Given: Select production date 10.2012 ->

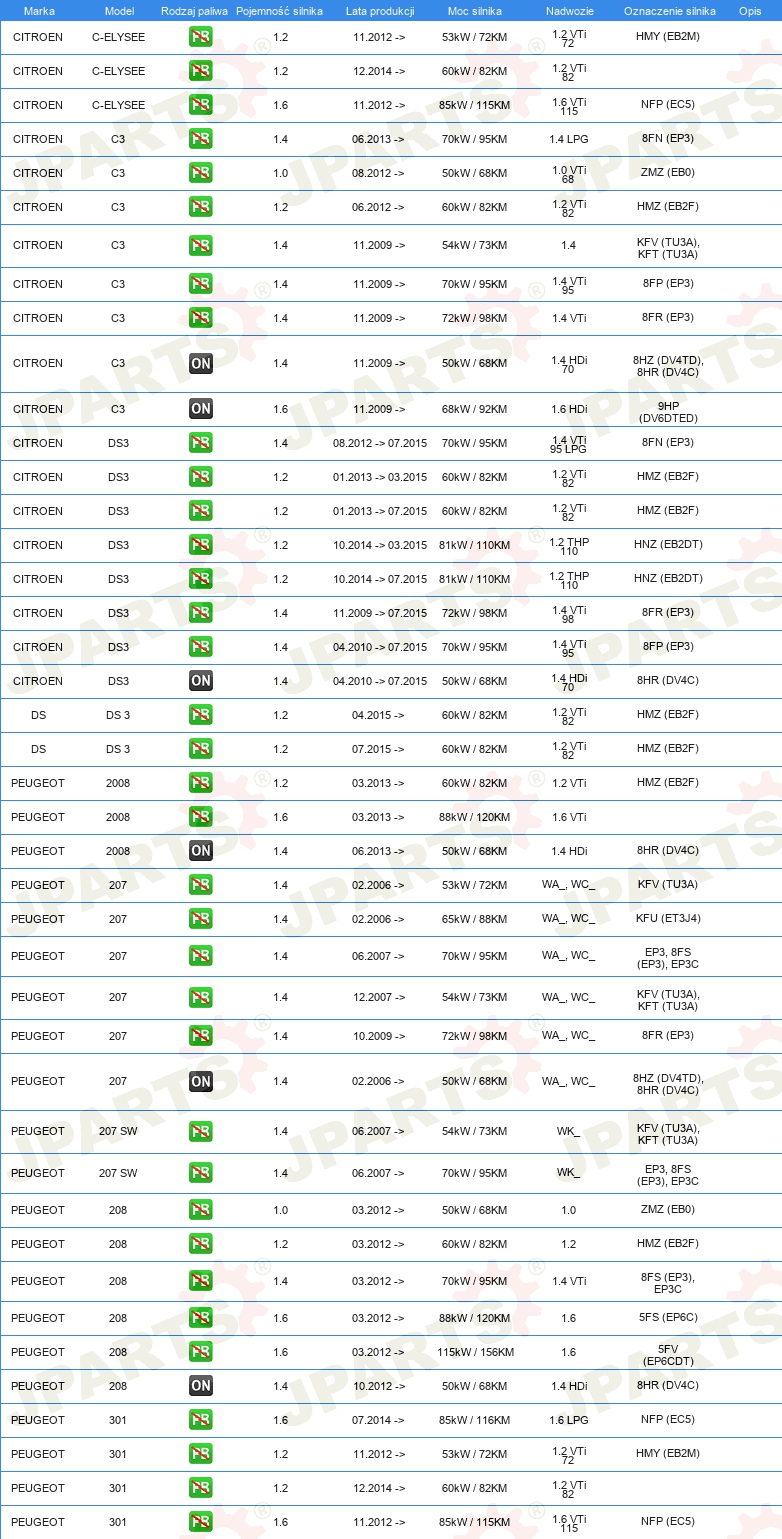Looking at the screenshot, I should tap(379, 1386).
